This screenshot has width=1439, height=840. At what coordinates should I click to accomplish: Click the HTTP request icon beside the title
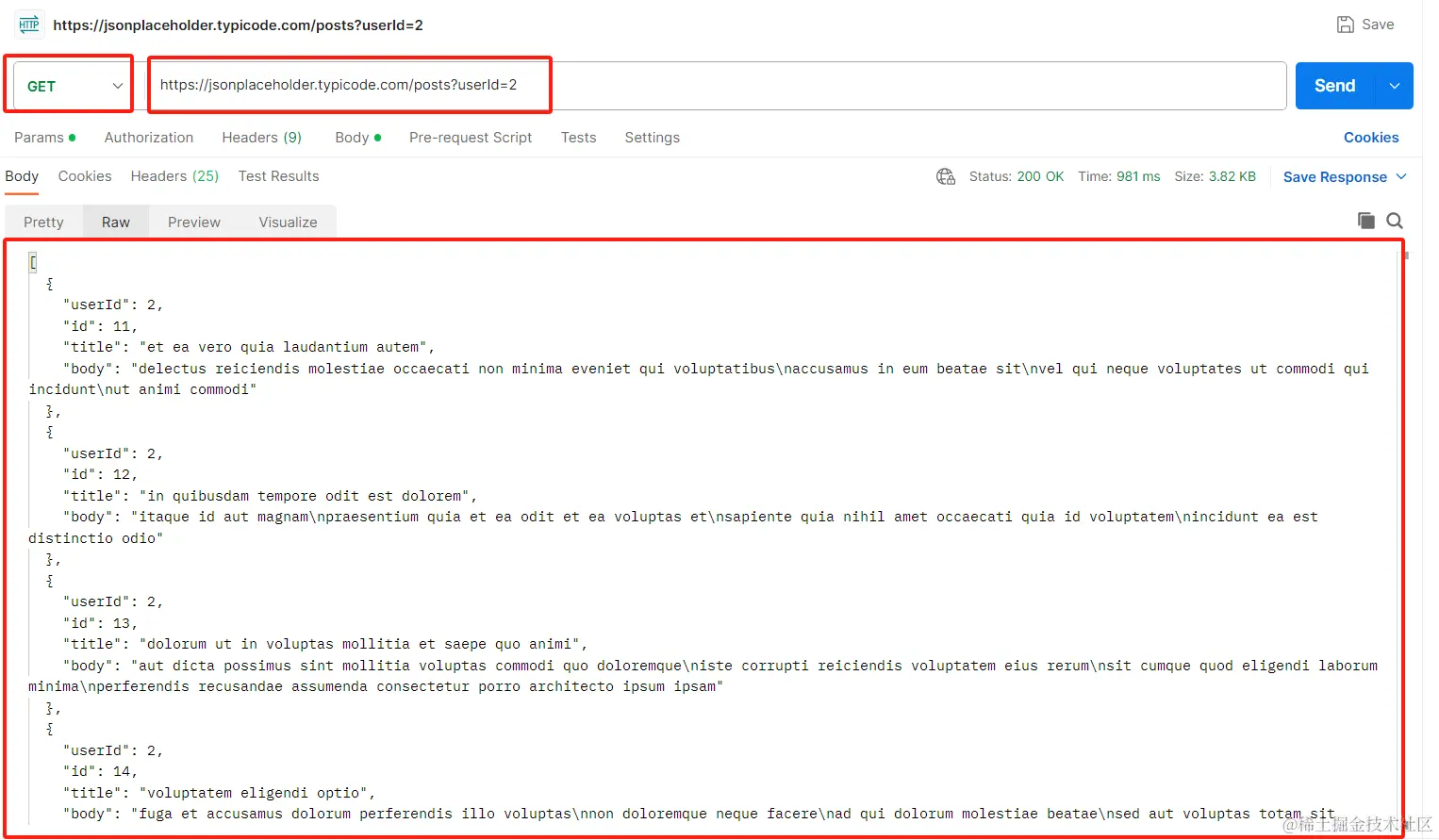29,25
